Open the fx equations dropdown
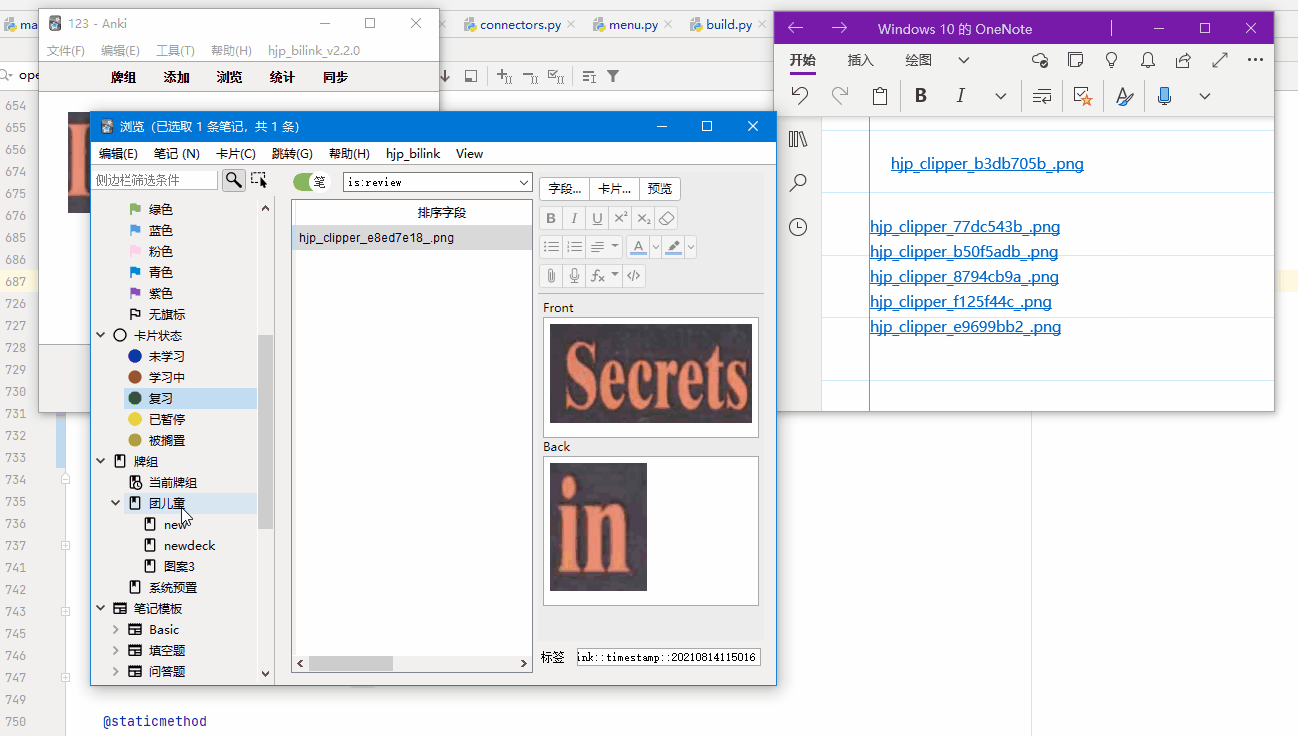This screenshot has width=1298, height=736. click(x=604, y=276)
